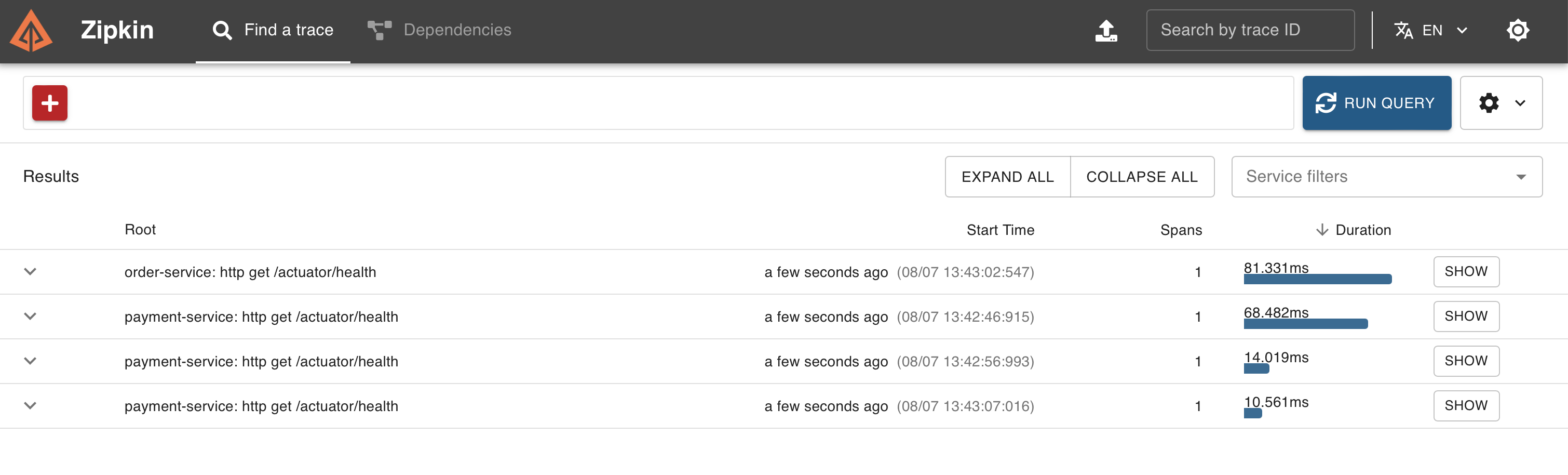This screenshot has width=1568, height=475.
Task: Expand the payment-service 10.561ms trace row
Action: point(31,405)
